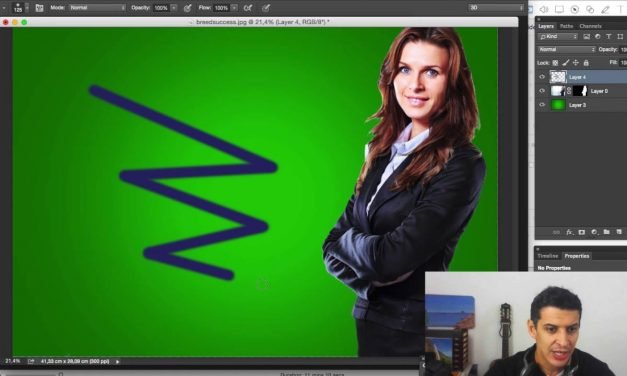Toggle pressure for opacity icon
Screen dimensions: 627x376
[x=188, y=8]
